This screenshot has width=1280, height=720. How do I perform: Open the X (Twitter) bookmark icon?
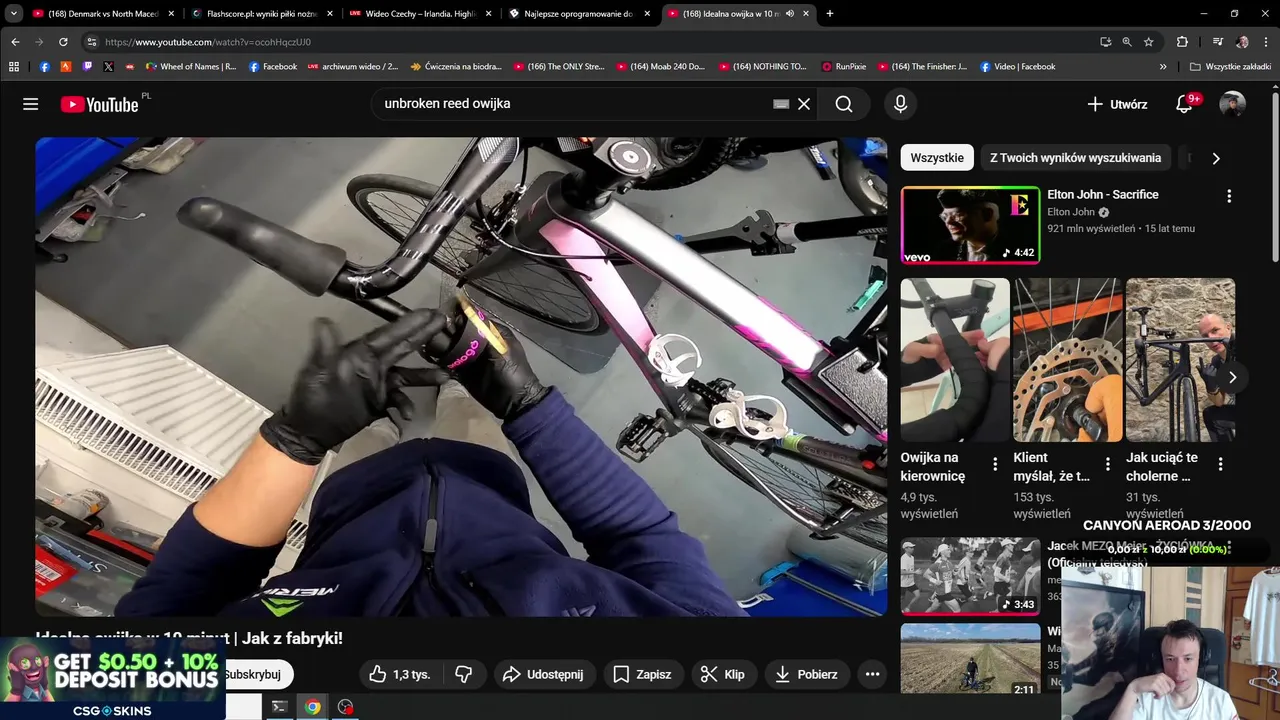coord(108,67)
